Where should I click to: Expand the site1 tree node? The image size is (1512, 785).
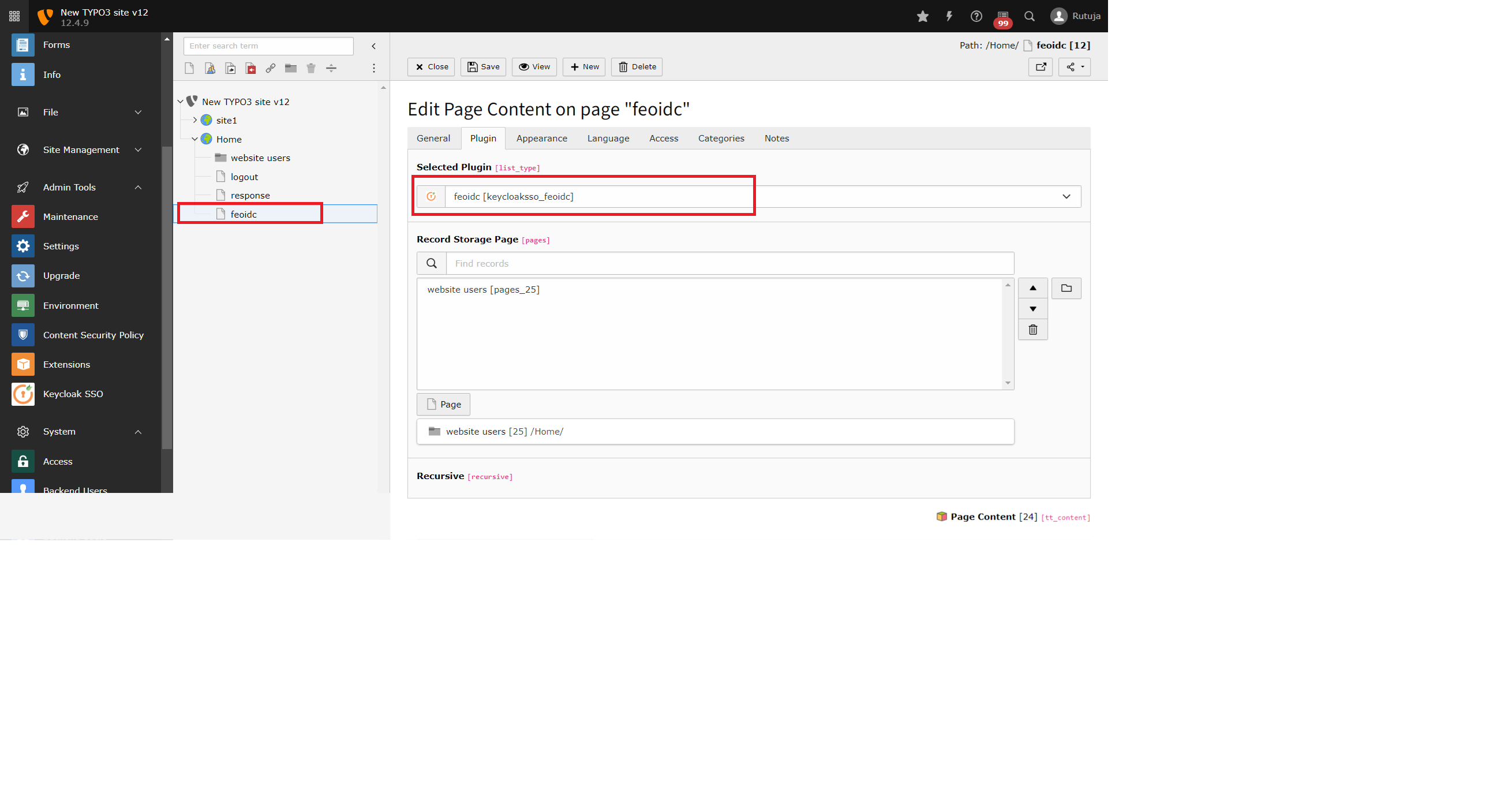click(x=195, y=121)
